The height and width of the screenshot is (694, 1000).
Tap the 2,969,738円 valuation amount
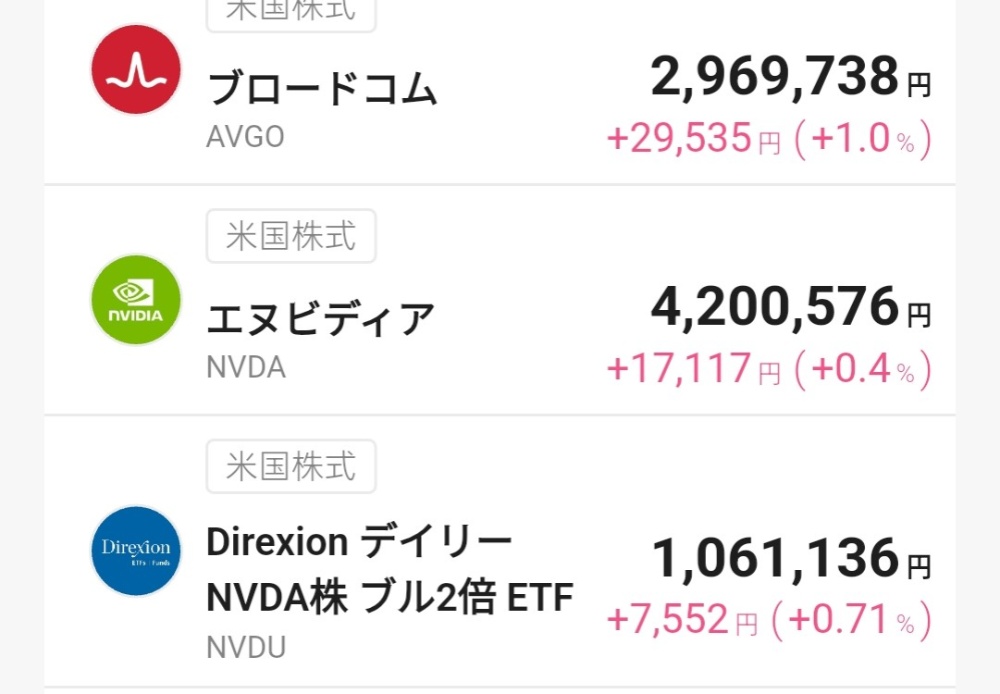791,77
